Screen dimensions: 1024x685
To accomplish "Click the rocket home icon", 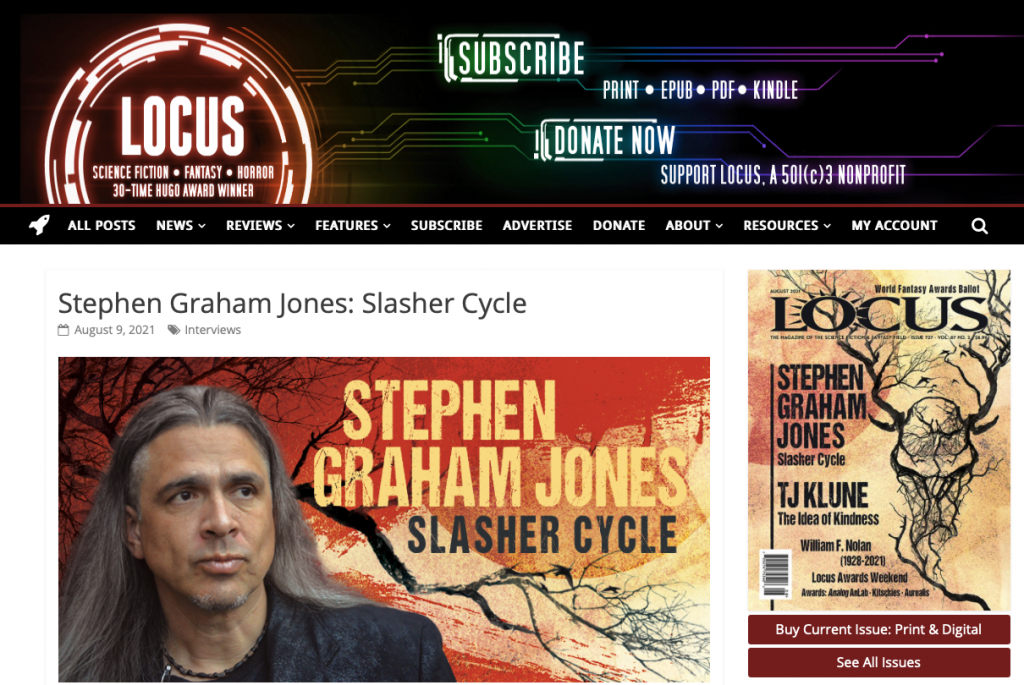I will (39, 225).
